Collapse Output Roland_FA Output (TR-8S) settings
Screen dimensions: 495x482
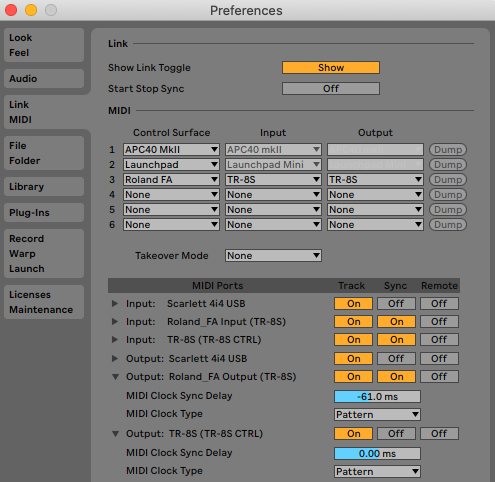click(x=115, y=377)
